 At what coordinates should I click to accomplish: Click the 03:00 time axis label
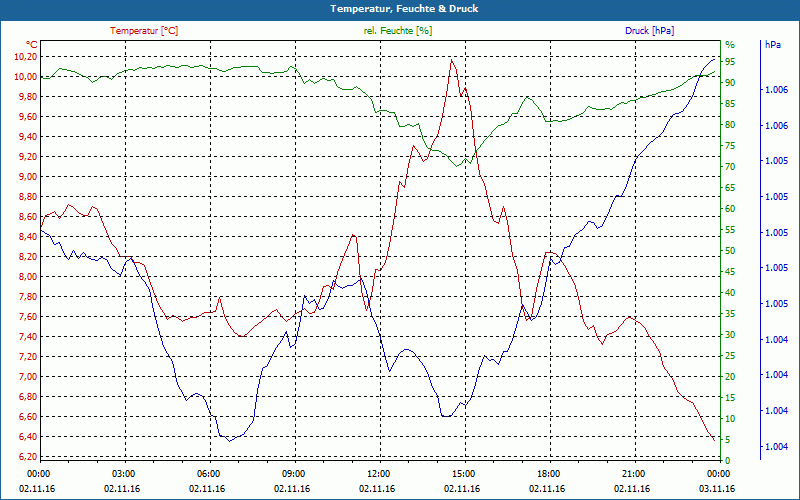pyautogui.click(x=123, y=474)
